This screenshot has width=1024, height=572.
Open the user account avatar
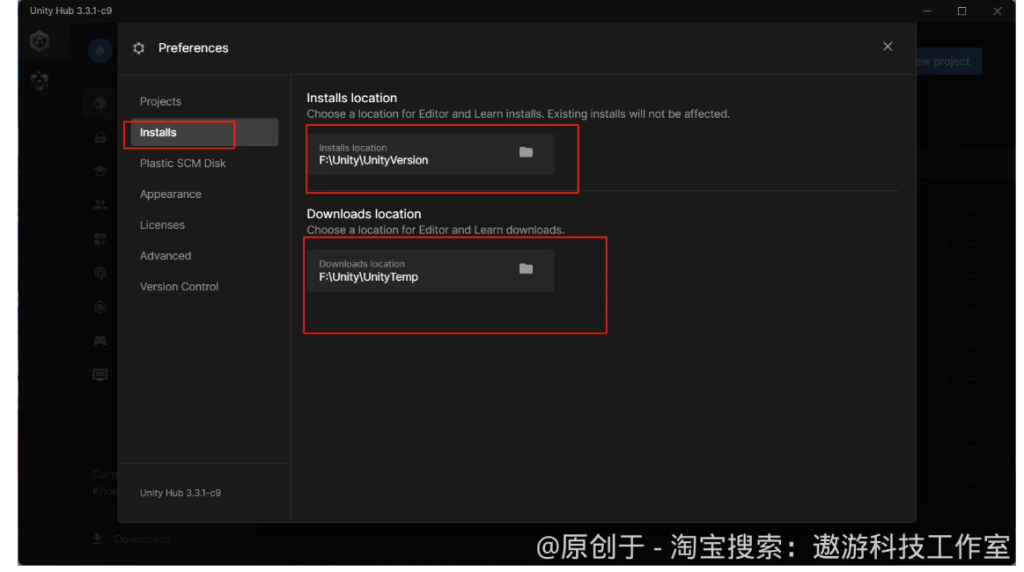[100, 51]
